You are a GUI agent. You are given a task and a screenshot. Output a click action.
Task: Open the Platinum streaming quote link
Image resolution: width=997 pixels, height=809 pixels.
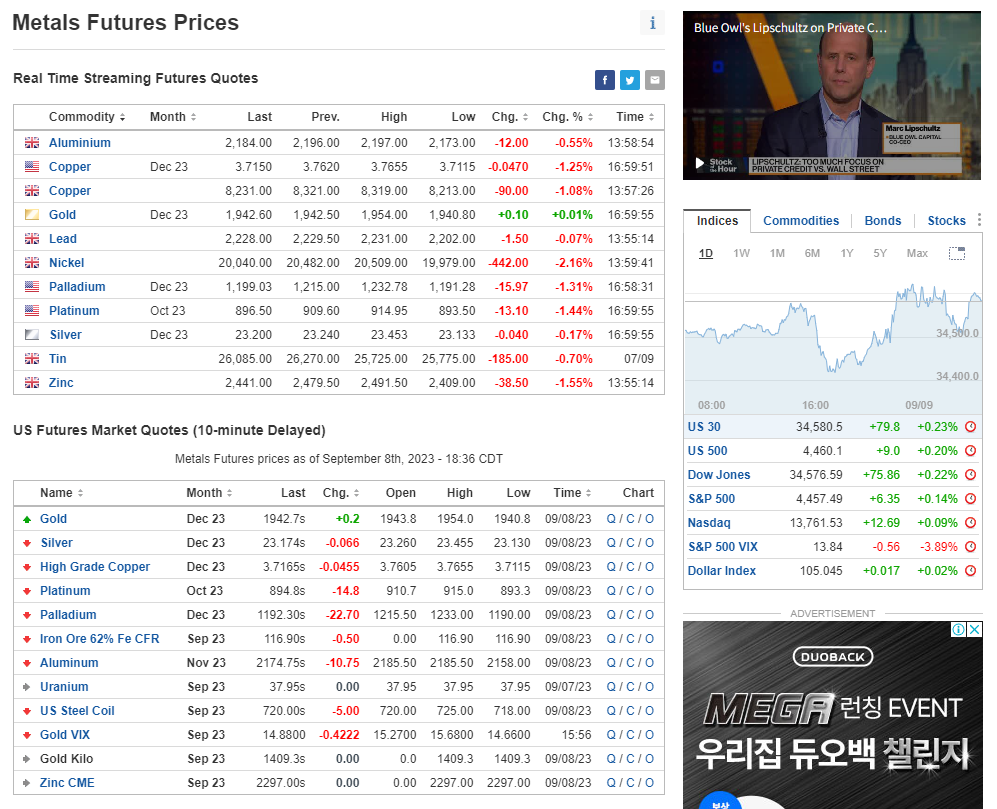point(74,311)
